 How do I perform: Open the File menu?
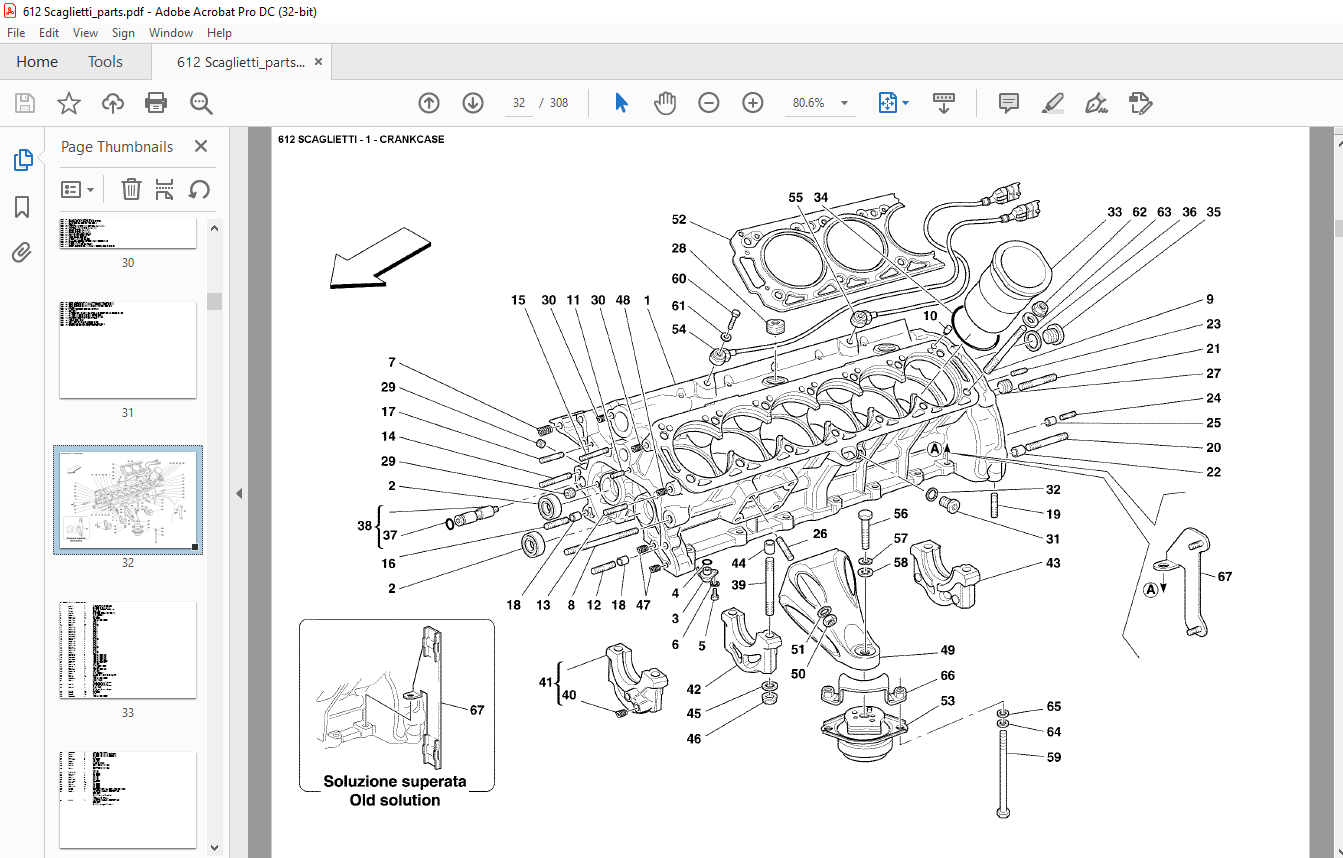tap(16, 33)
